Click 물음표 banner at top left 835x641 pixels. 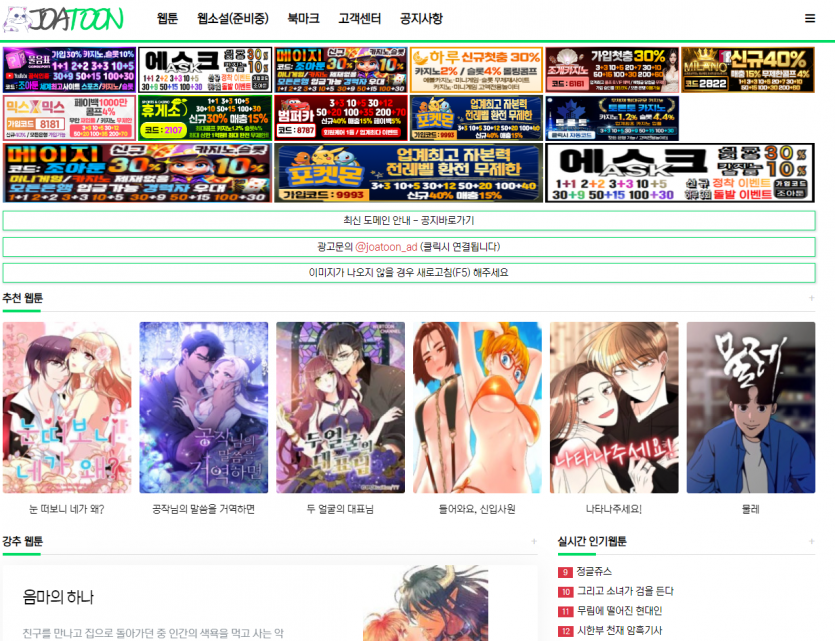[69, 70]
